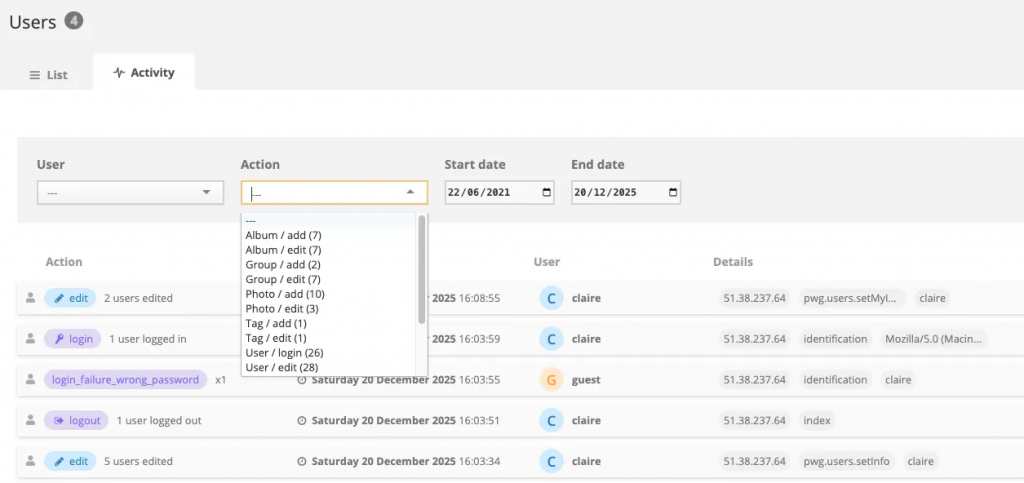
Task: Click the pwg.users.setInfo detail tag
Action: click(x=853, y=462)
